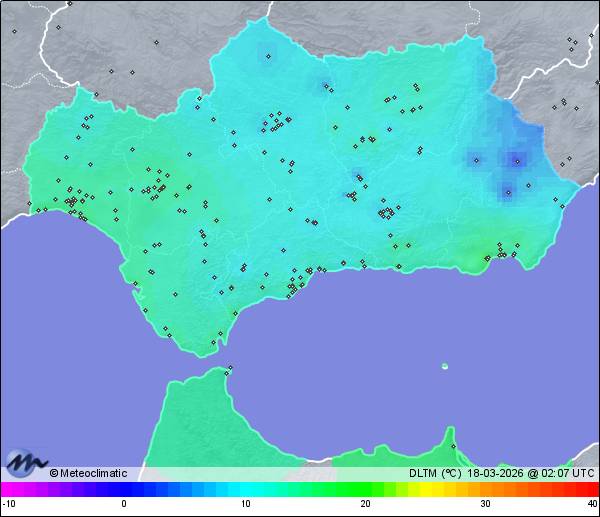The height and width of the screenshot is (517, 600).
Task: Click the station marker at the top-left map corner
Action: click(x=15, y=31)
